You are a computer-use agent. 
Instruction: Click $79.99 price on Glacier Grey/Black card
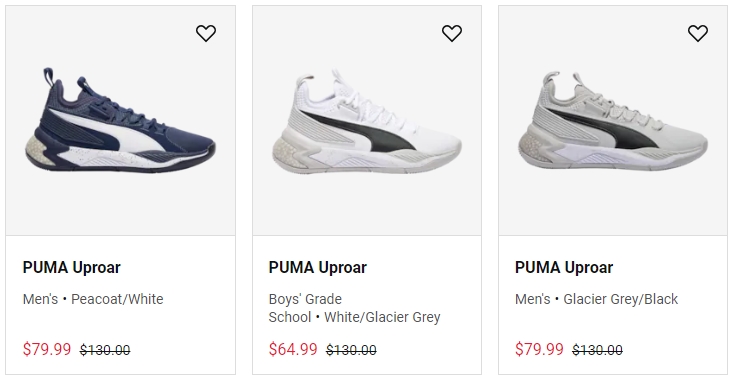point(539,349)
